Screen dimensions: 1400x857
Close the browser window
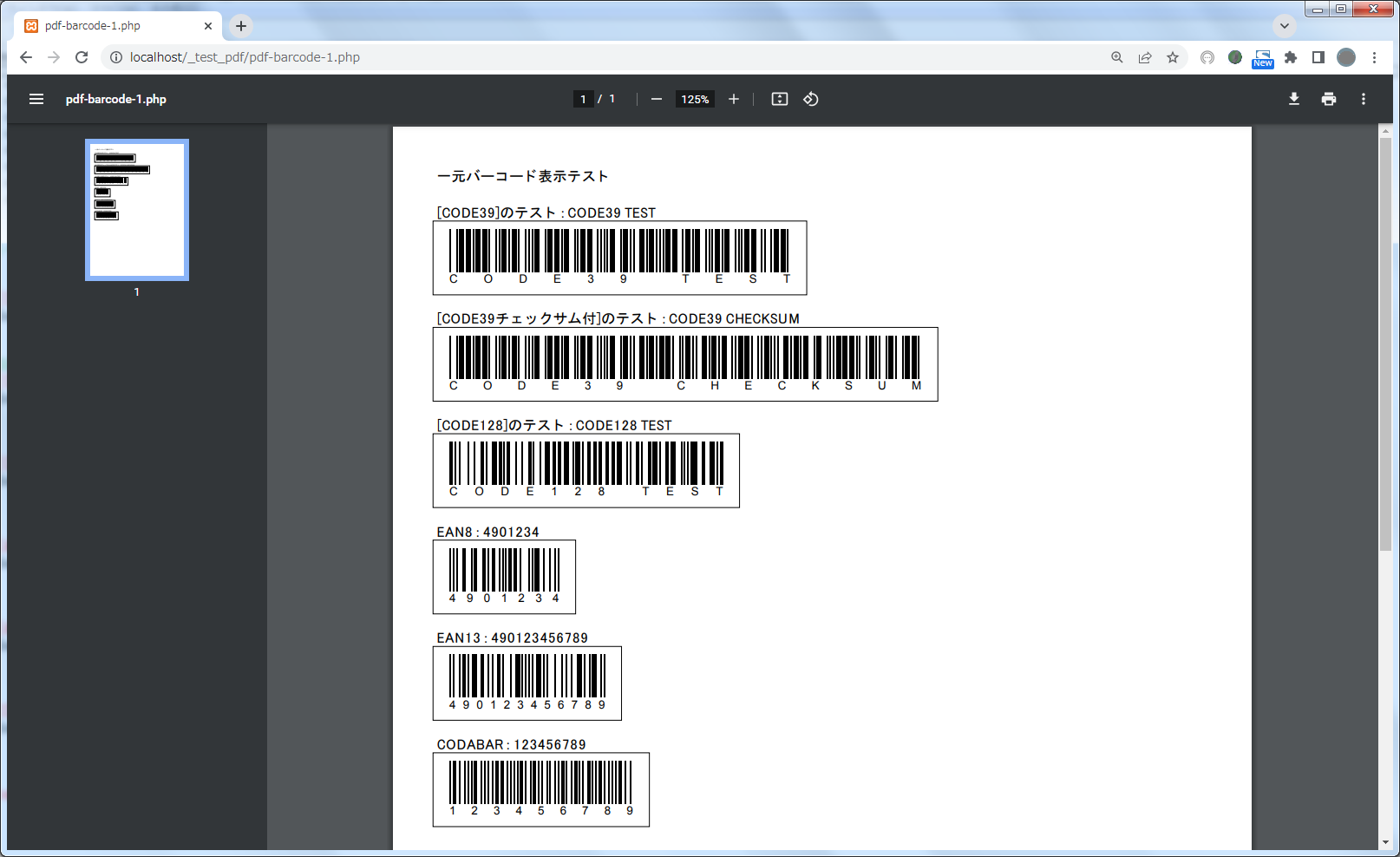click(1373, 10)
